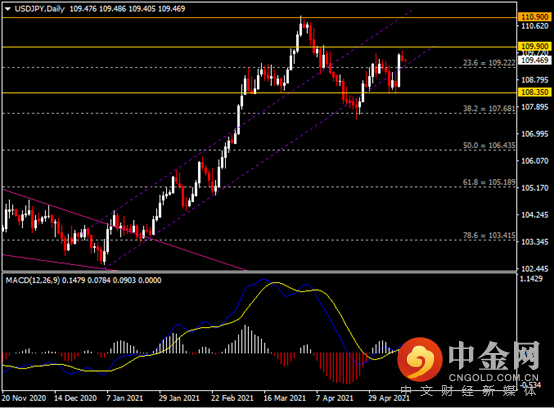
Task: Click the MACD(12,26,9) indicator label
Action: (33, 280)
